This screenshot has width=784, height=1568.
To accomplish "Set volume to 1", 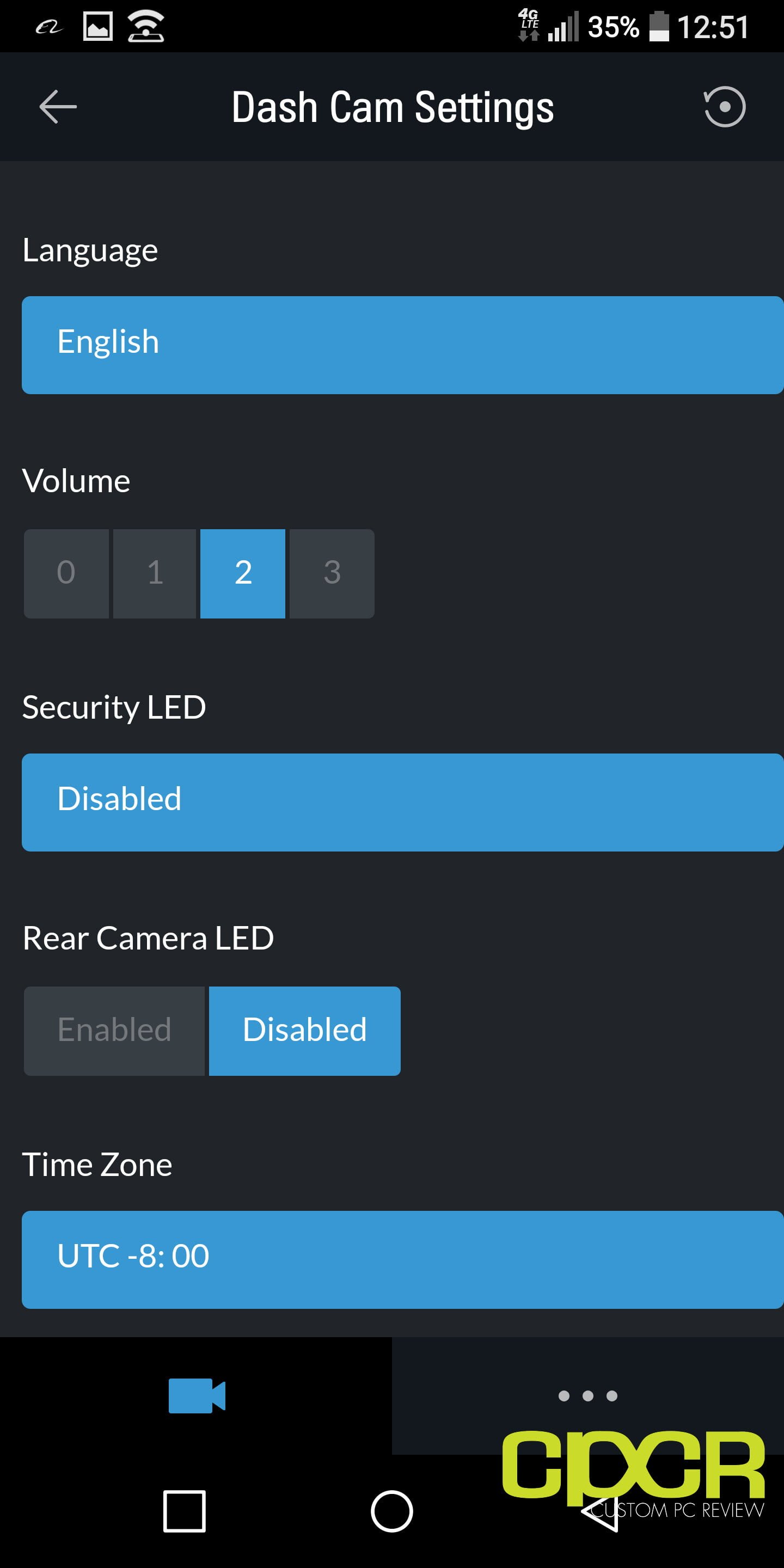I will tap(155, 573).
